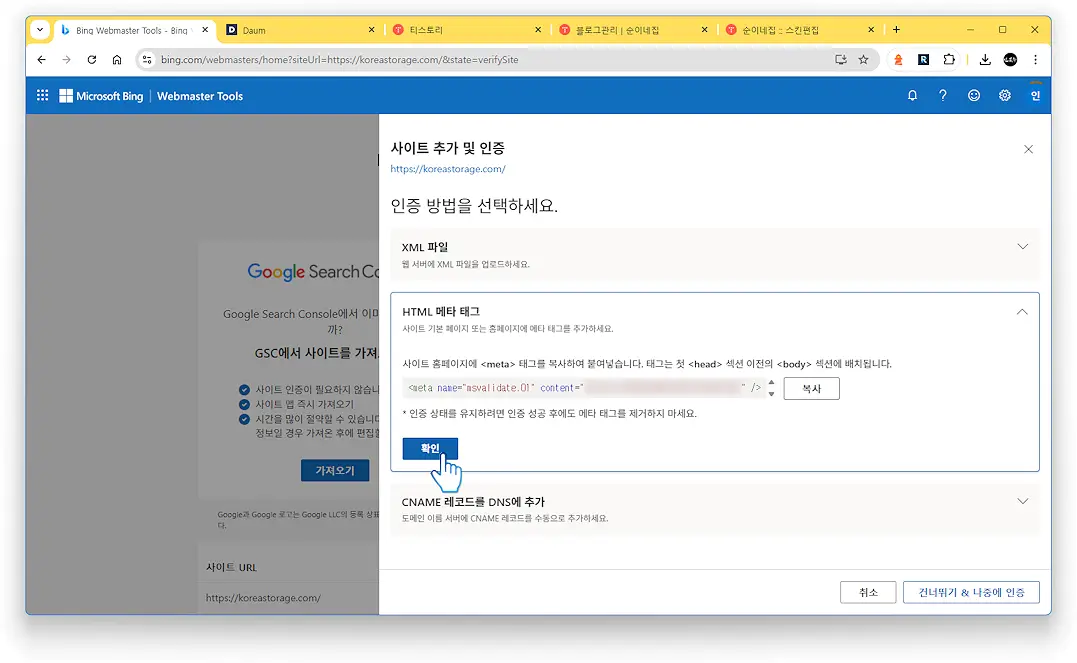Viewport: 1077px width, 663px height.
Task: Open the 인 profile account icon
Action: (1035, 95)
